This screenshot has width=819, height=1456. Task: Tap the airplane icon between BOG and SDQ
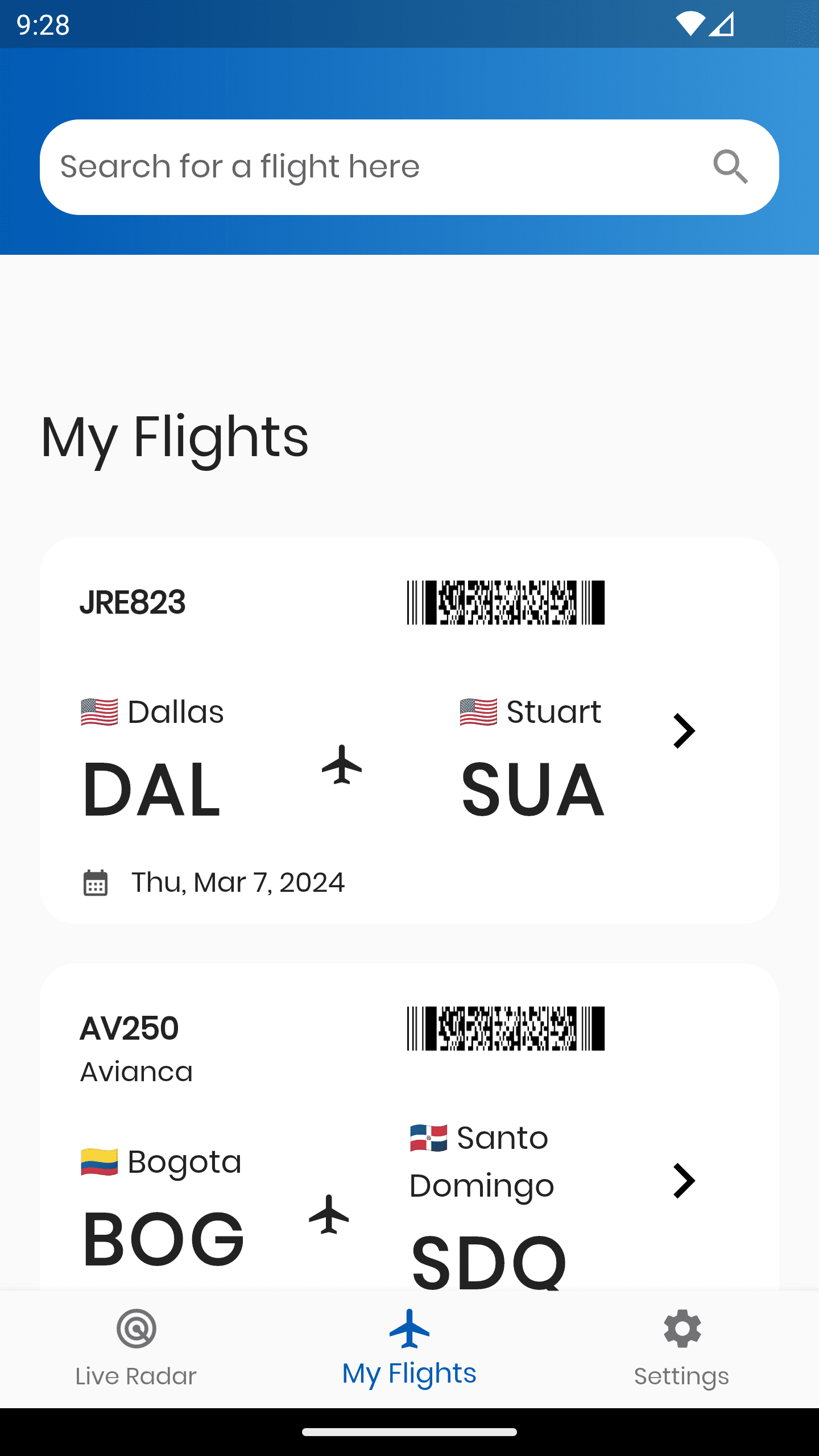click(329, 1214)
